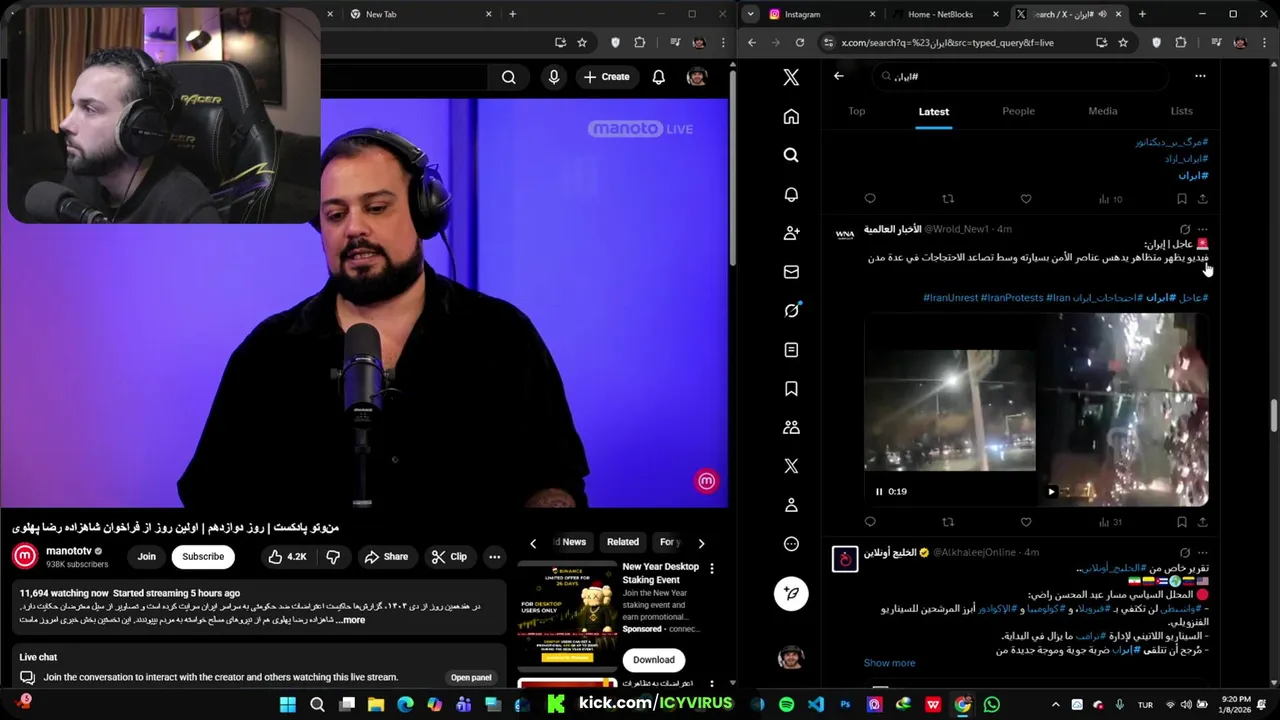1280x720 pixels.
Task: Switch to Media tab in X search
Action: [x=1103, y=111]
